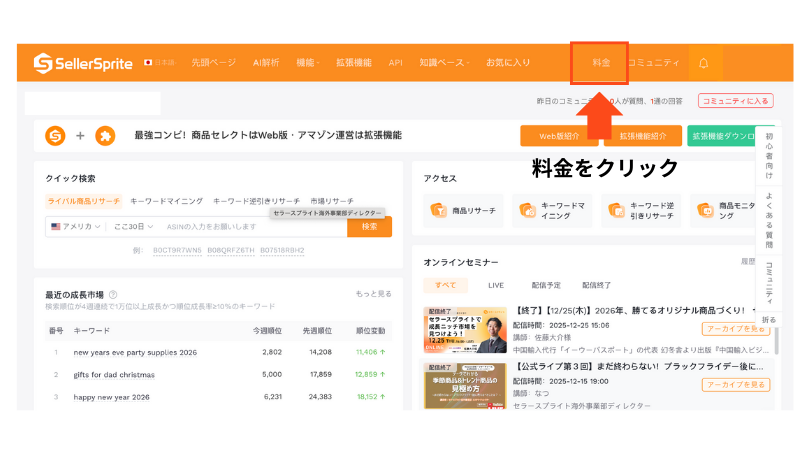
Task: Expand the ここ30日 period dropdown
Action: pyautogui.click(x=133, y=227)
